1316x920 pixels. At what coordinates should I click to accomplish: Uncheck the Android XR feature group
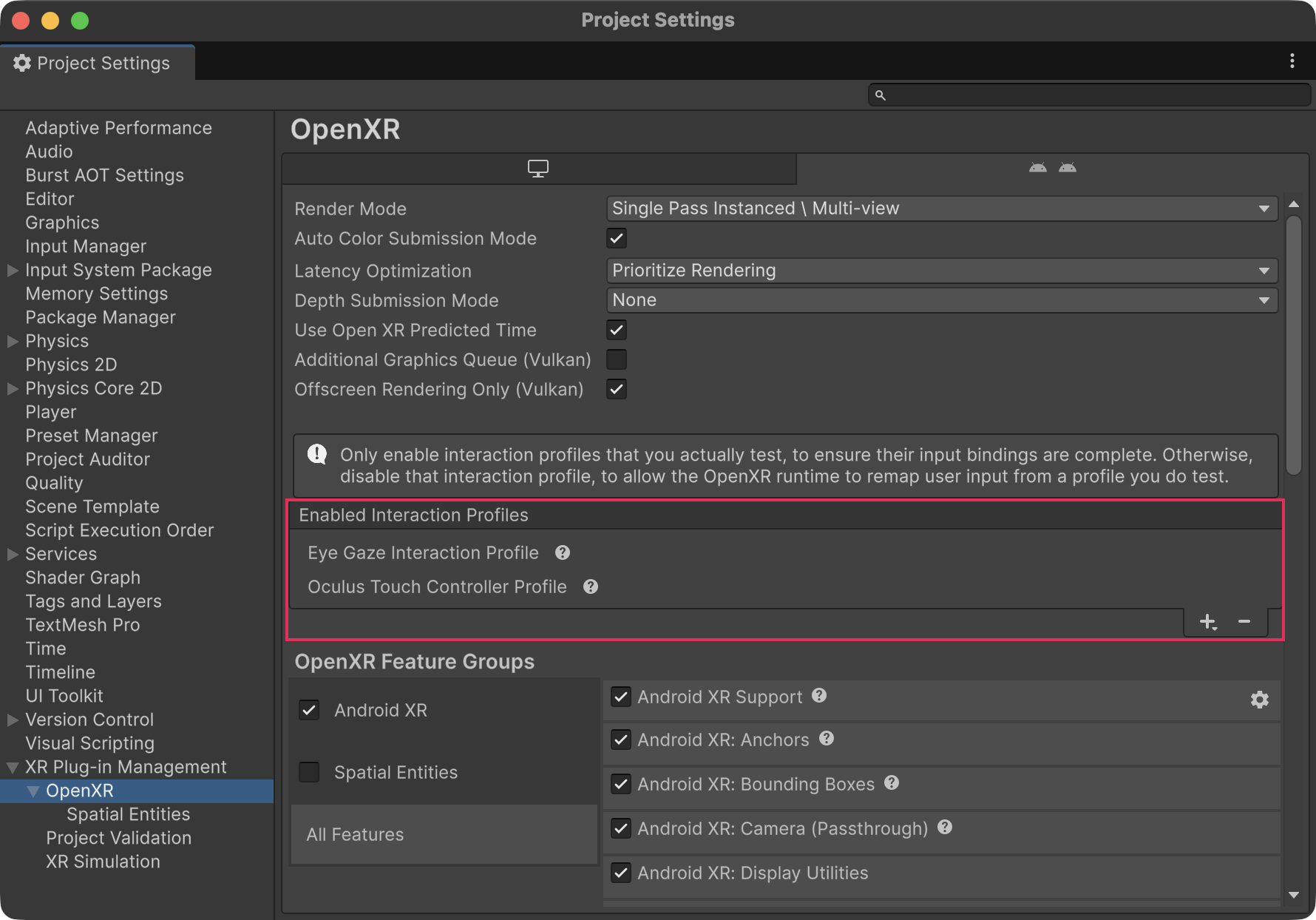click(309, 710)
